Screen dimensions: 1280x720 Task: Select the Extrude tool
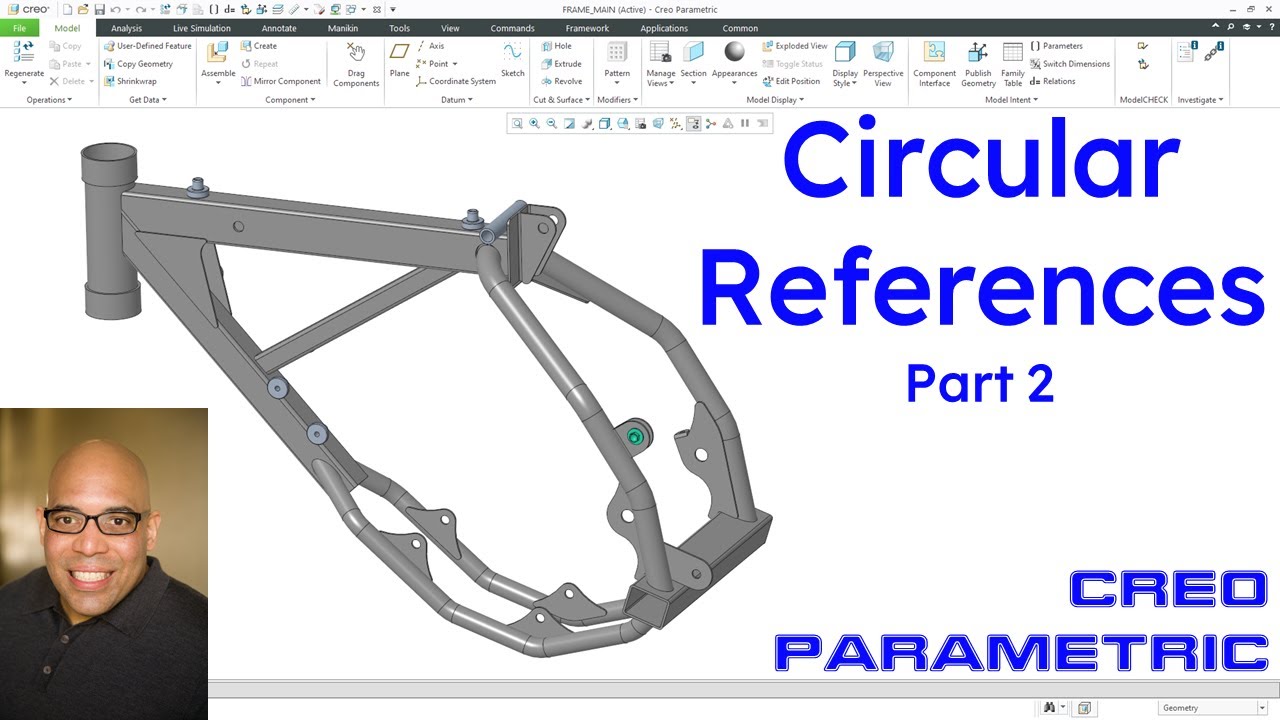pyautogui.click(x=561, y=64)
